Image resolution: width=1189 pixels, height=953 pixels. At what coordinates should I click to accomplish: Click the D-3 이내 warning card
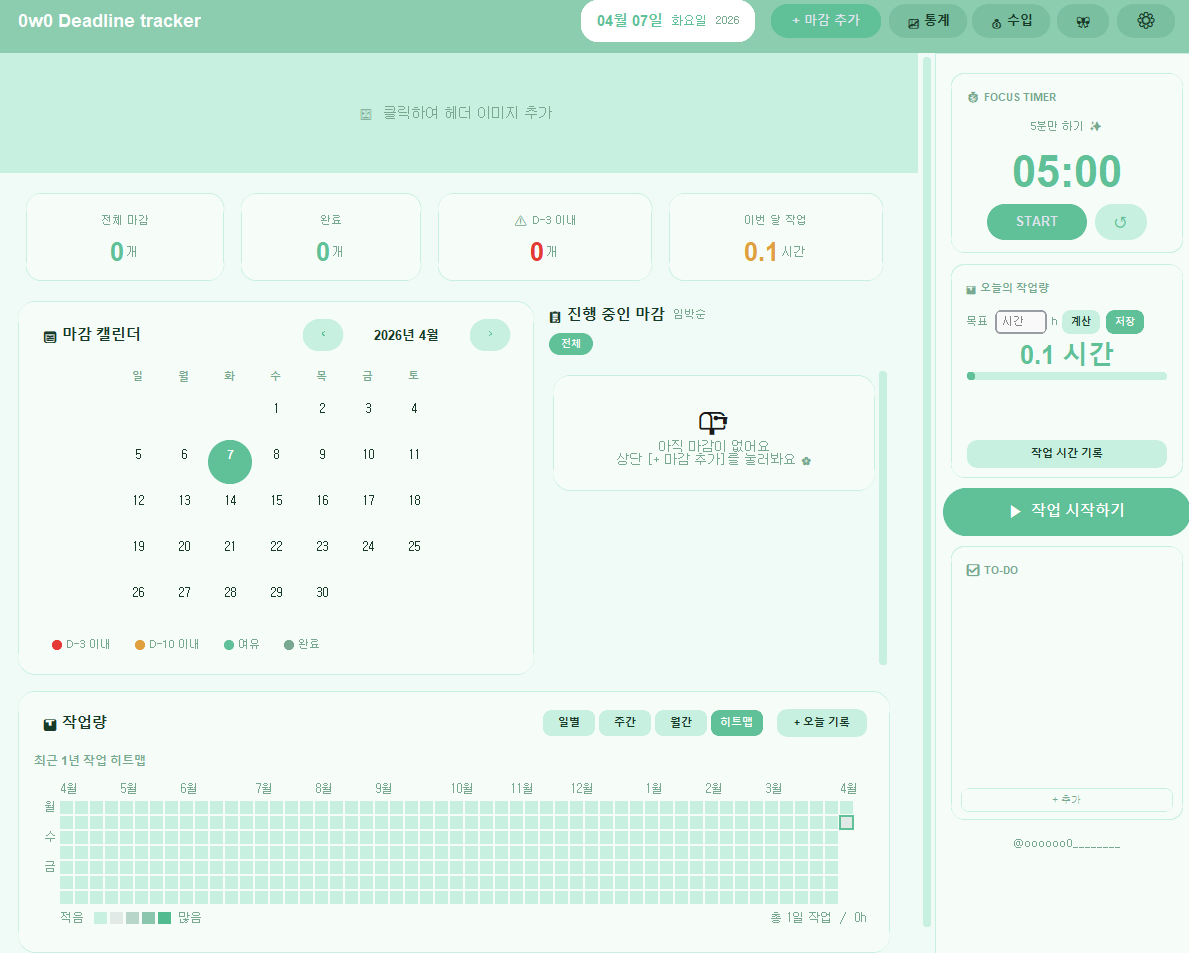point(544,237)
